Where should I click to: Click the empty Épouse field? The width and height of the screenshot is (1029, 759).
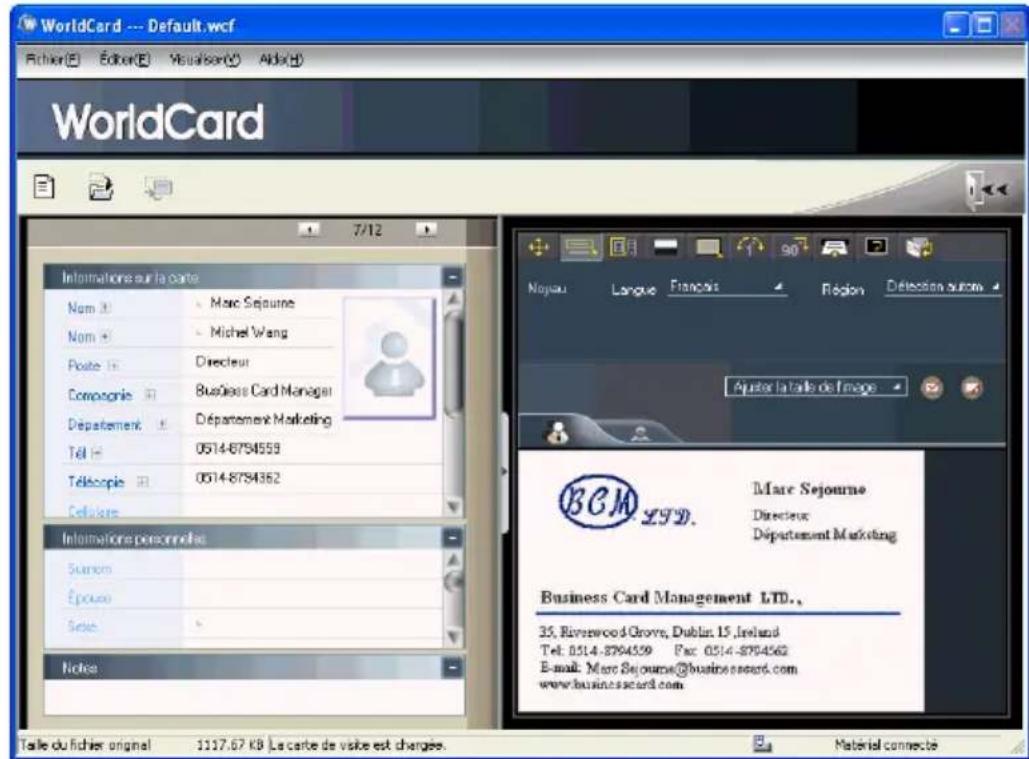pyautogui.click(x=313, y=597)
